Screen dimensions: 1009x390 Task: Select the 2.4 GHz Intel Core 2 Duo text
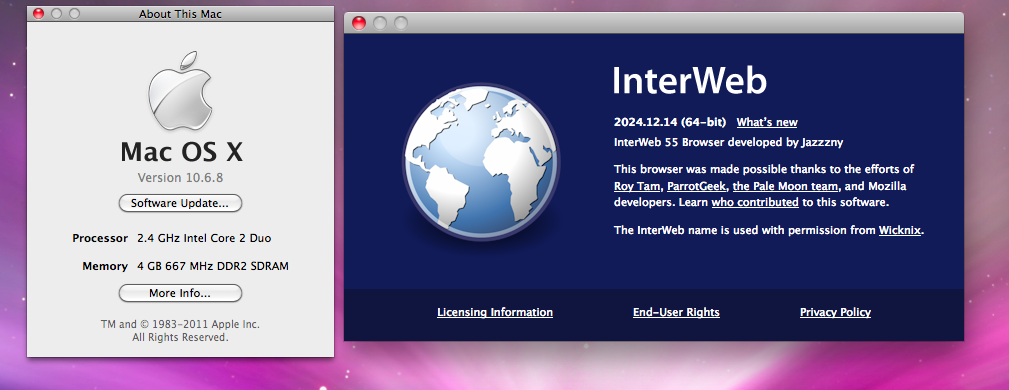204,238
